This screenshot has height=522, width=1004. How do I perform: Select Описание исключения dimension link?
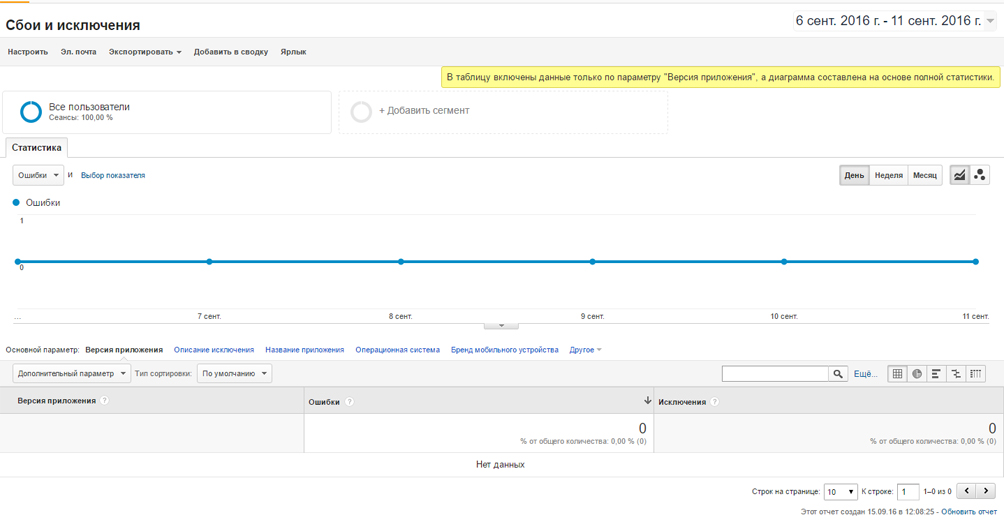[x=214, y=350]
